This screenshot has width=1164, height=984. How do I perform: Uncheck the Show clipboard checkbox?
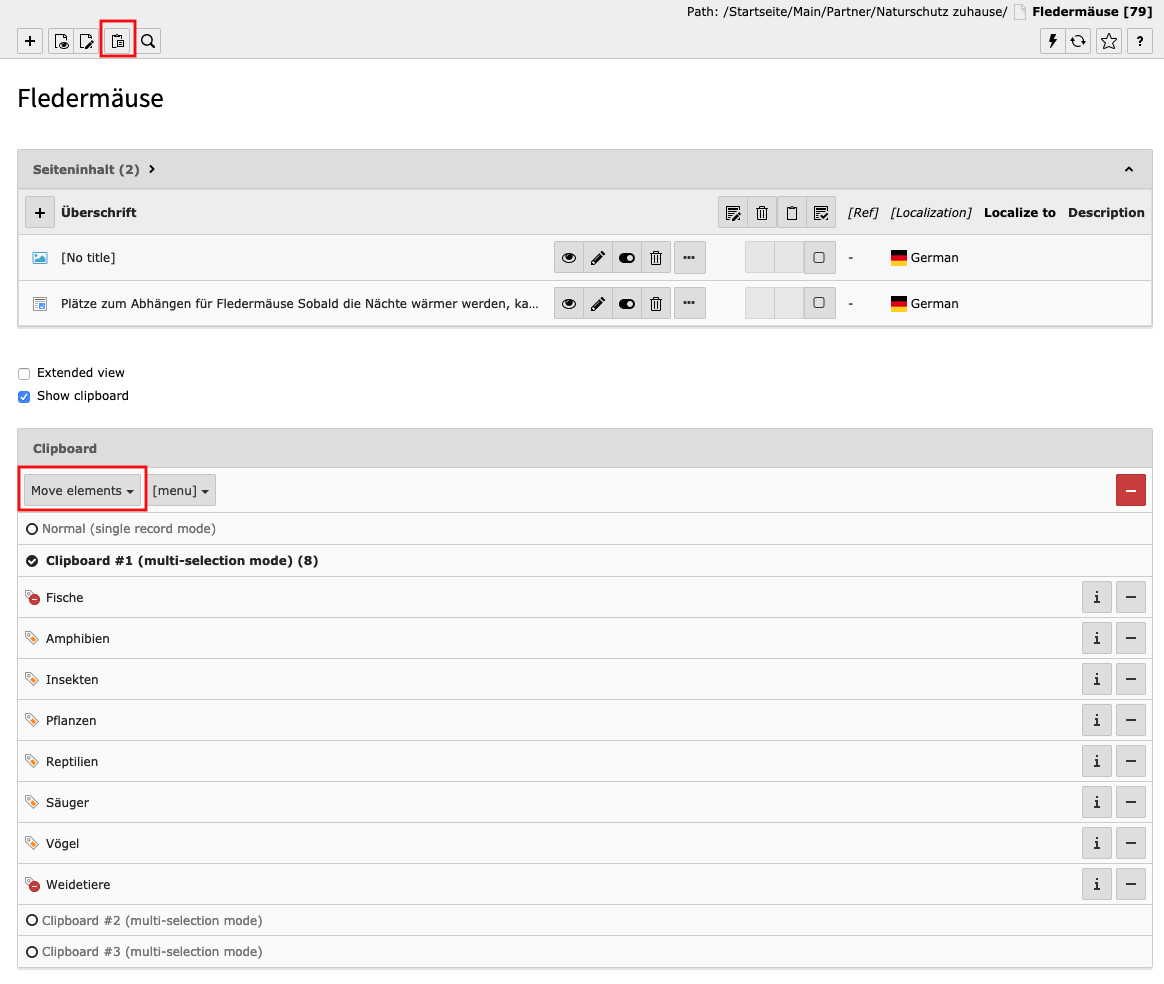coord(24,396)
